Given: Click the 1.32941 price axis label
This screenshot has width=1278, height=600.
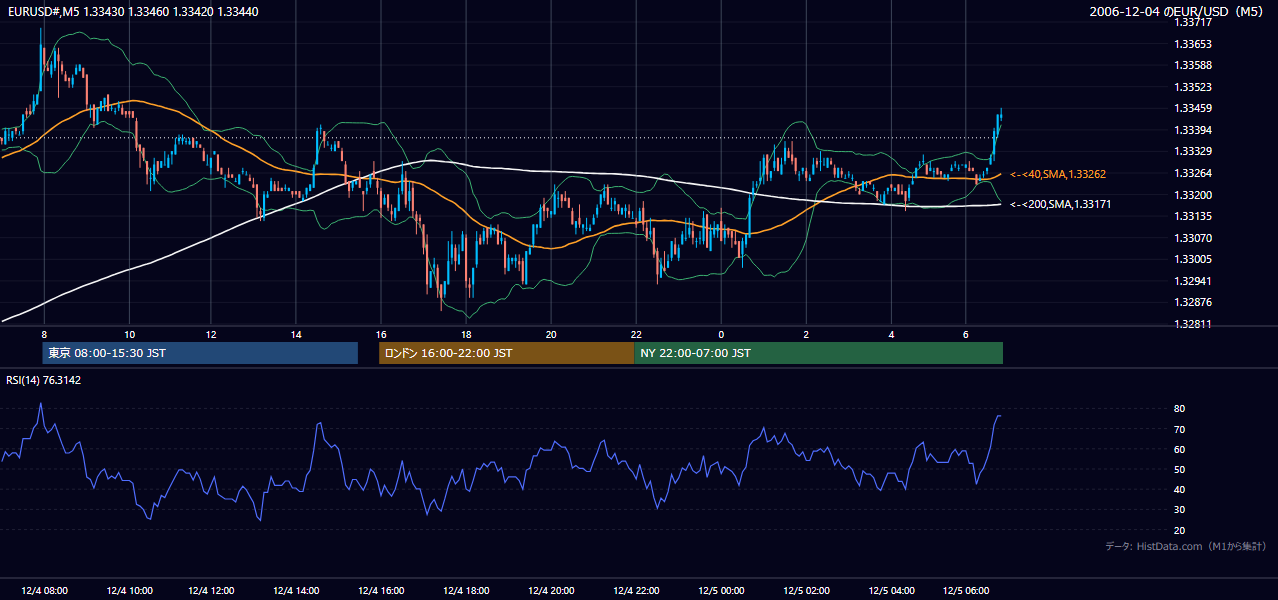Looking at the screenshot, I should [x=1193, y=281].
